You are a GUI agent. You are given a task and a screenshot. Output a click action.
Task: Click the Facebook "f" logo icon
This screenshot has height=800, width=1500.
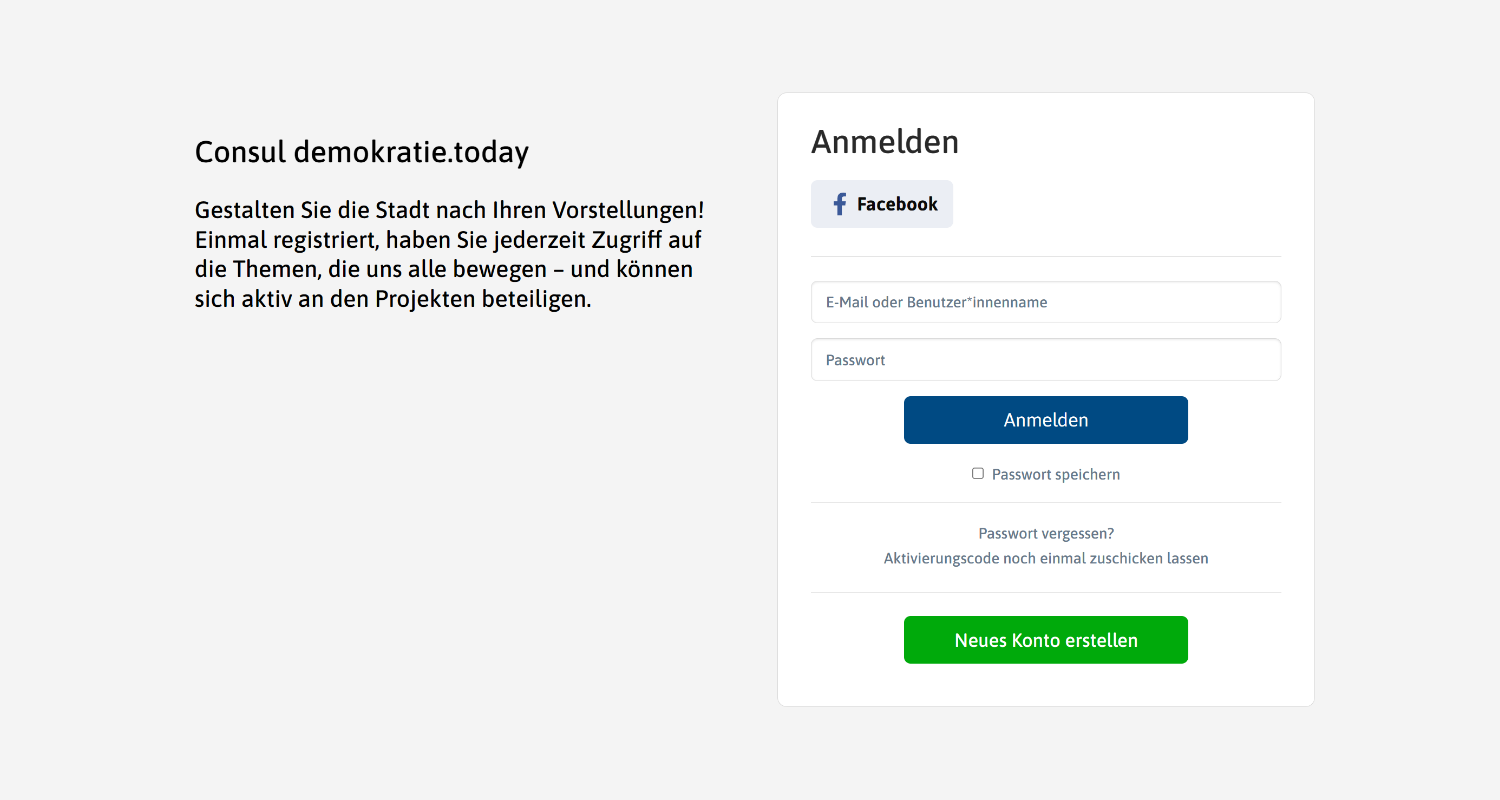(x=840, y=204)
